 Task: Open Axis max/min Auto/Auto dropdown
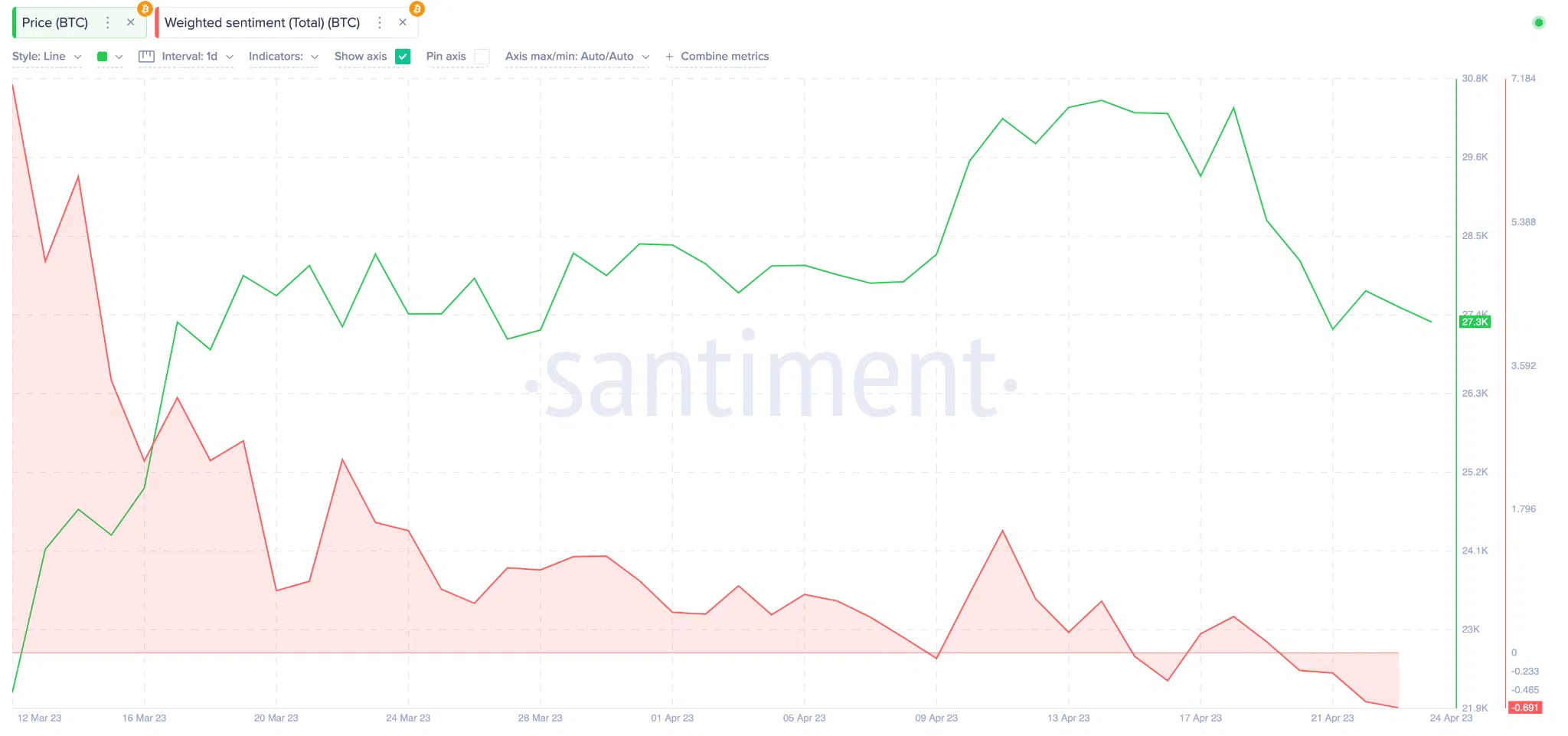point(577,57)
